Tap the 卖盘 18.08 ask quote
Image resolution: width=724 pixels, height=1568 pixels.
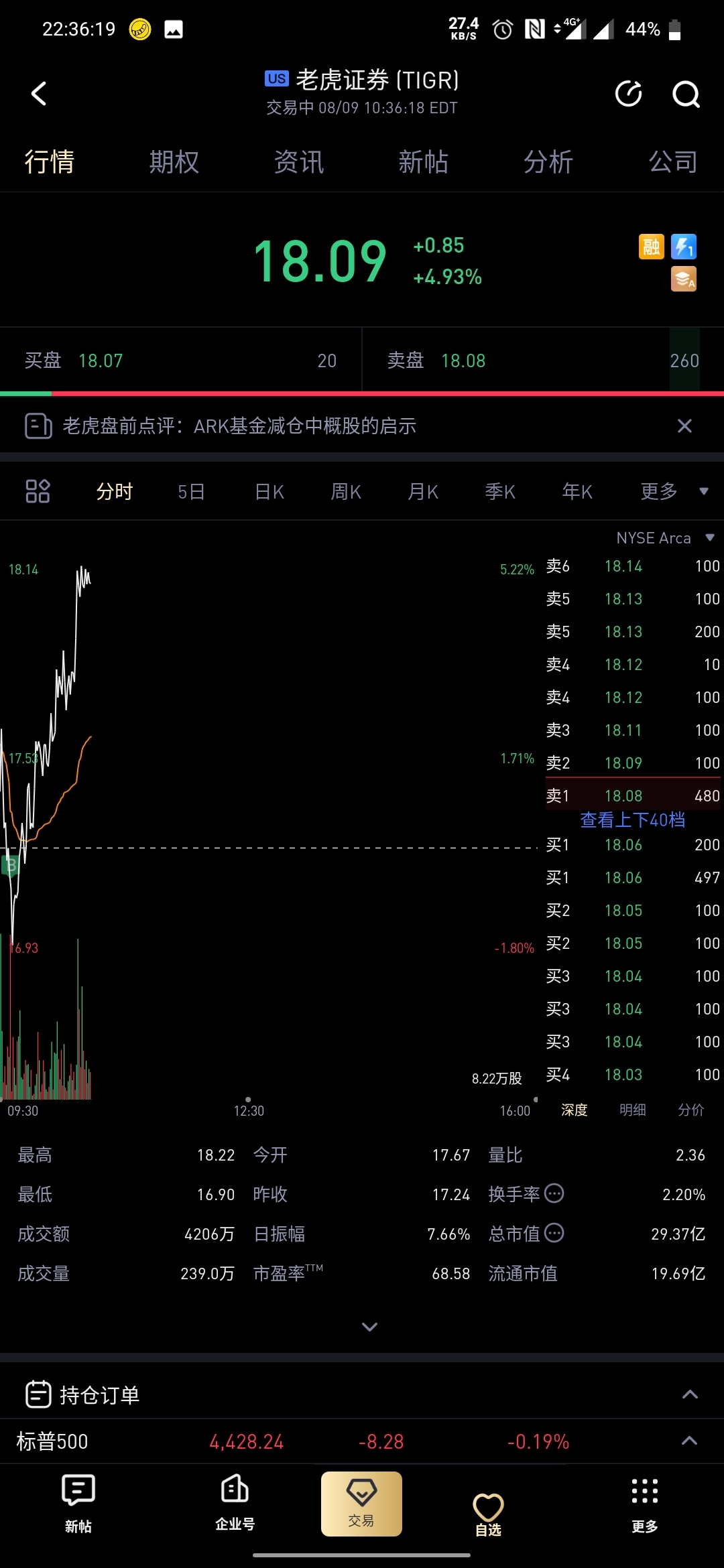[543, 361]
